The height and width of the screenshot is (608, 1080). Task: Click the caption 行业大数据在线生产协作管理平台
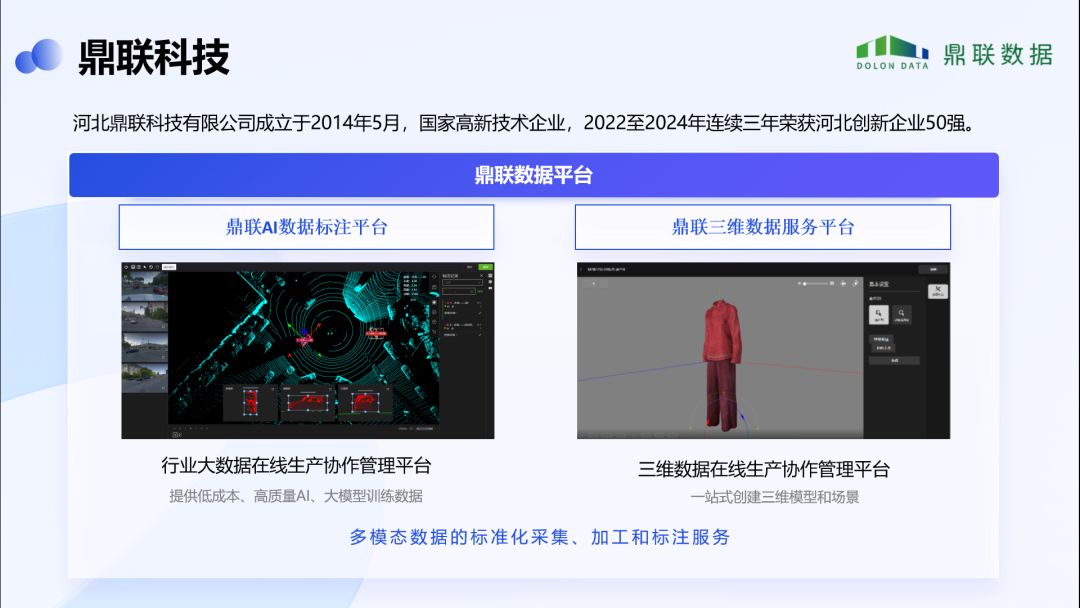(296, 465)
